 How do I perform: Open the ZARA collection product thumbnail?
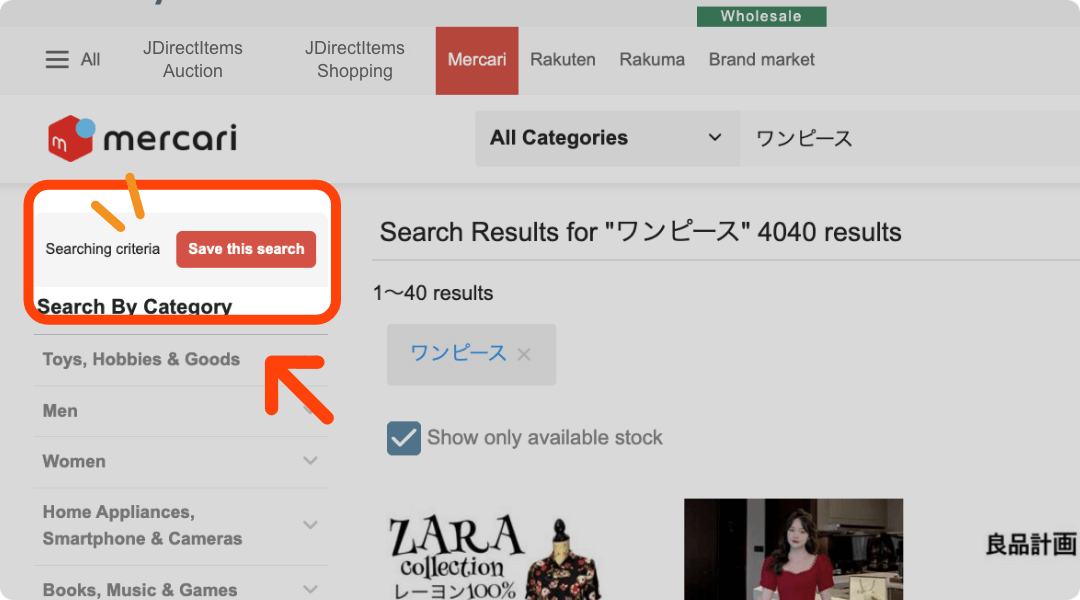click(497, 555)
